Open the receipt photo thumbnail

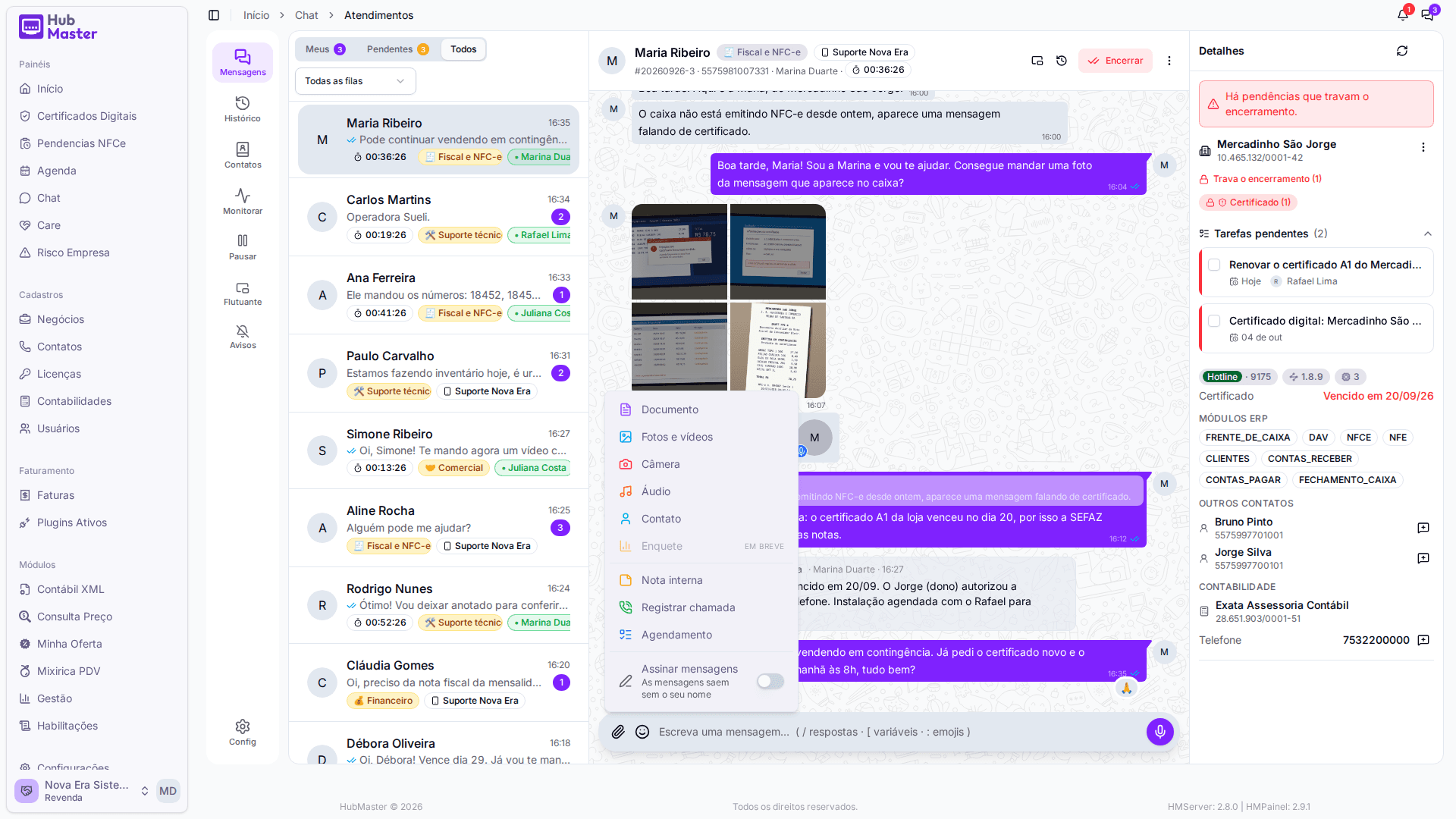778,350
